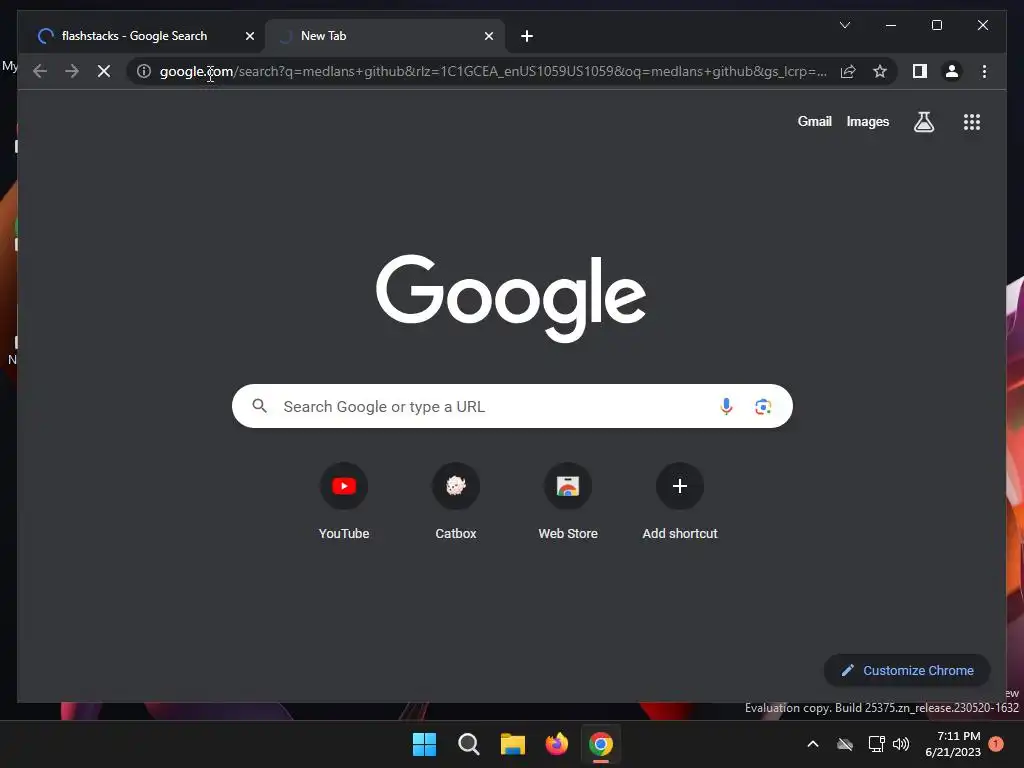Viewport: 1024px width, 768px height.
Task: Open a new tab with plus button
Action: click(x=527, y=36)
